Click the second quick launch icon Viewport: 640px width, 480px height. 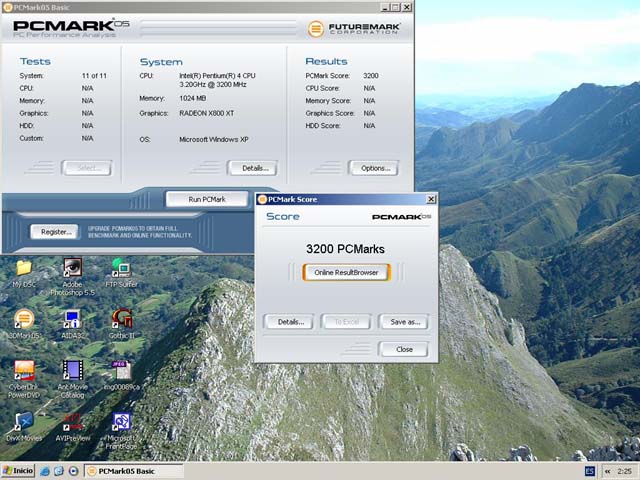coord(59,471)
